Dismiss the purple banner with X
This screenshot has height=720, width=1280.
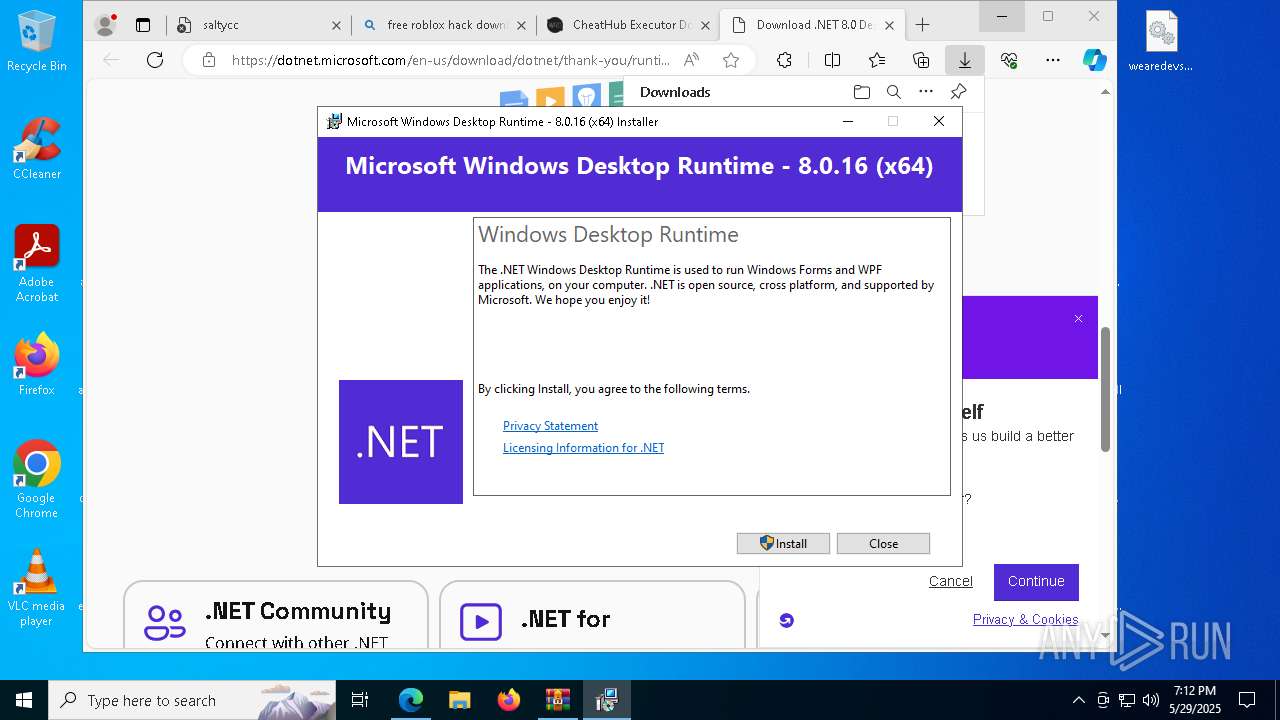[1078, 318]
